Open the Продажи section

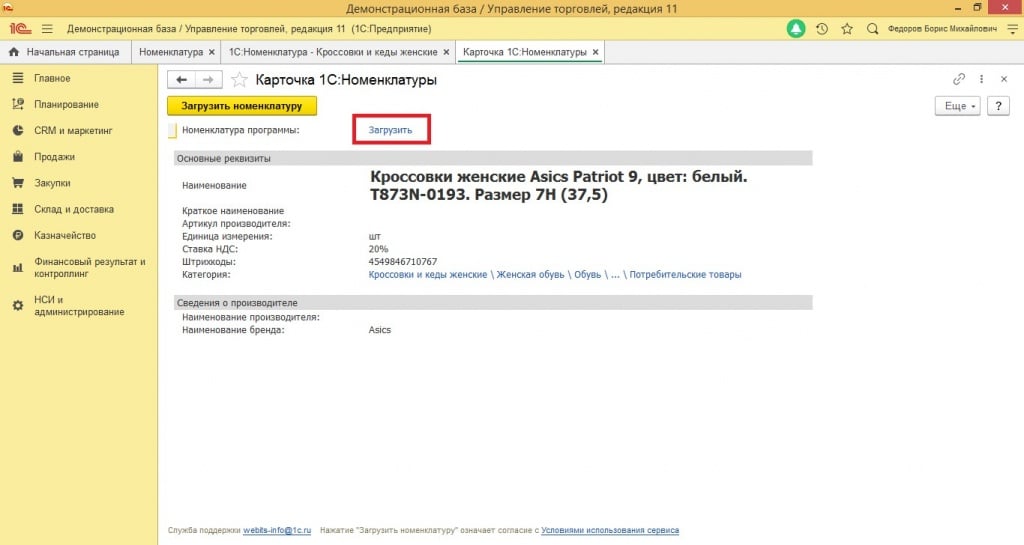[x=54, y=157]
